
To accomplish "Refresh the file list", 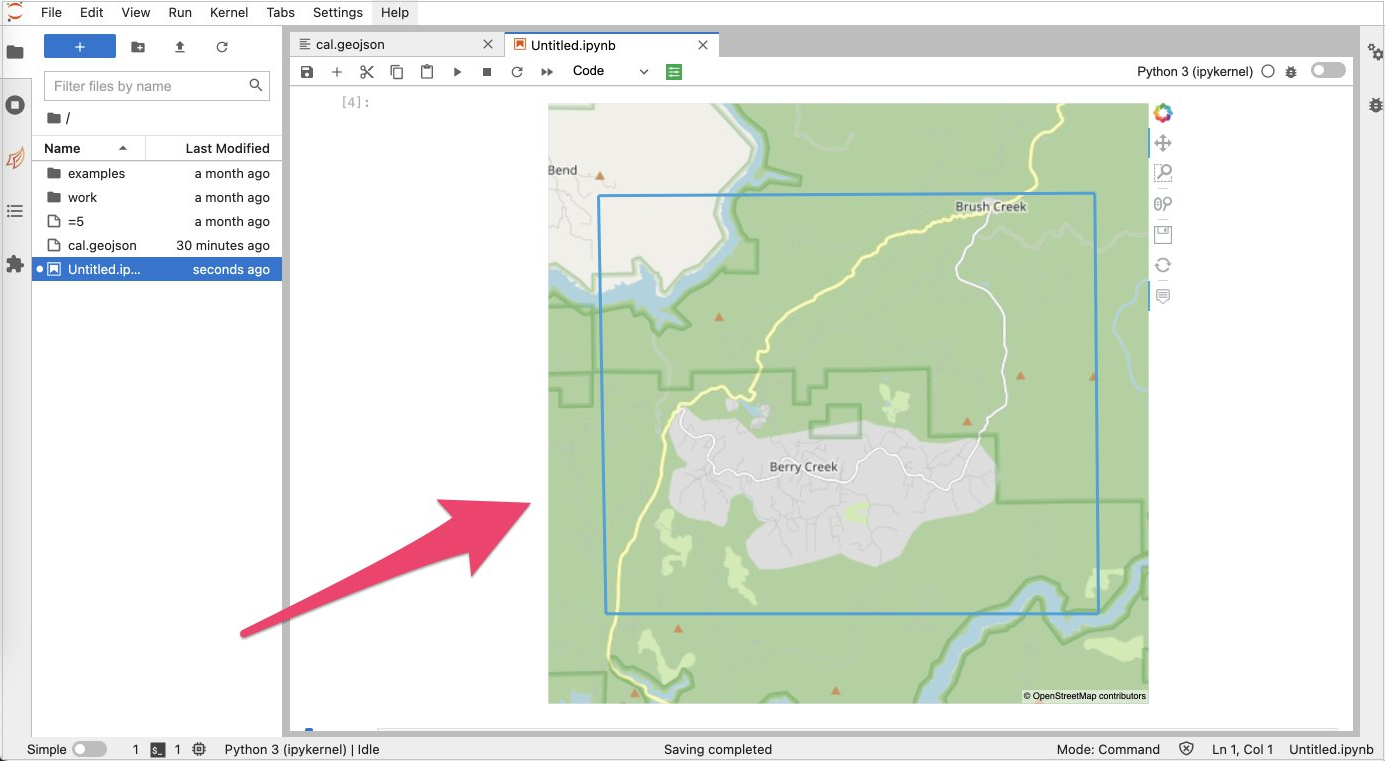I will 222,47.
